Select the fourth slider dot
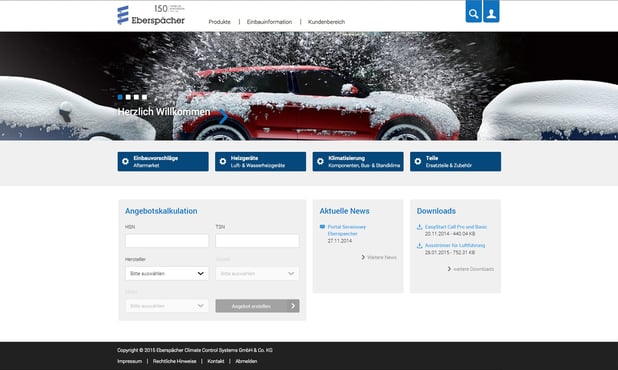 [x=145, y=97]
